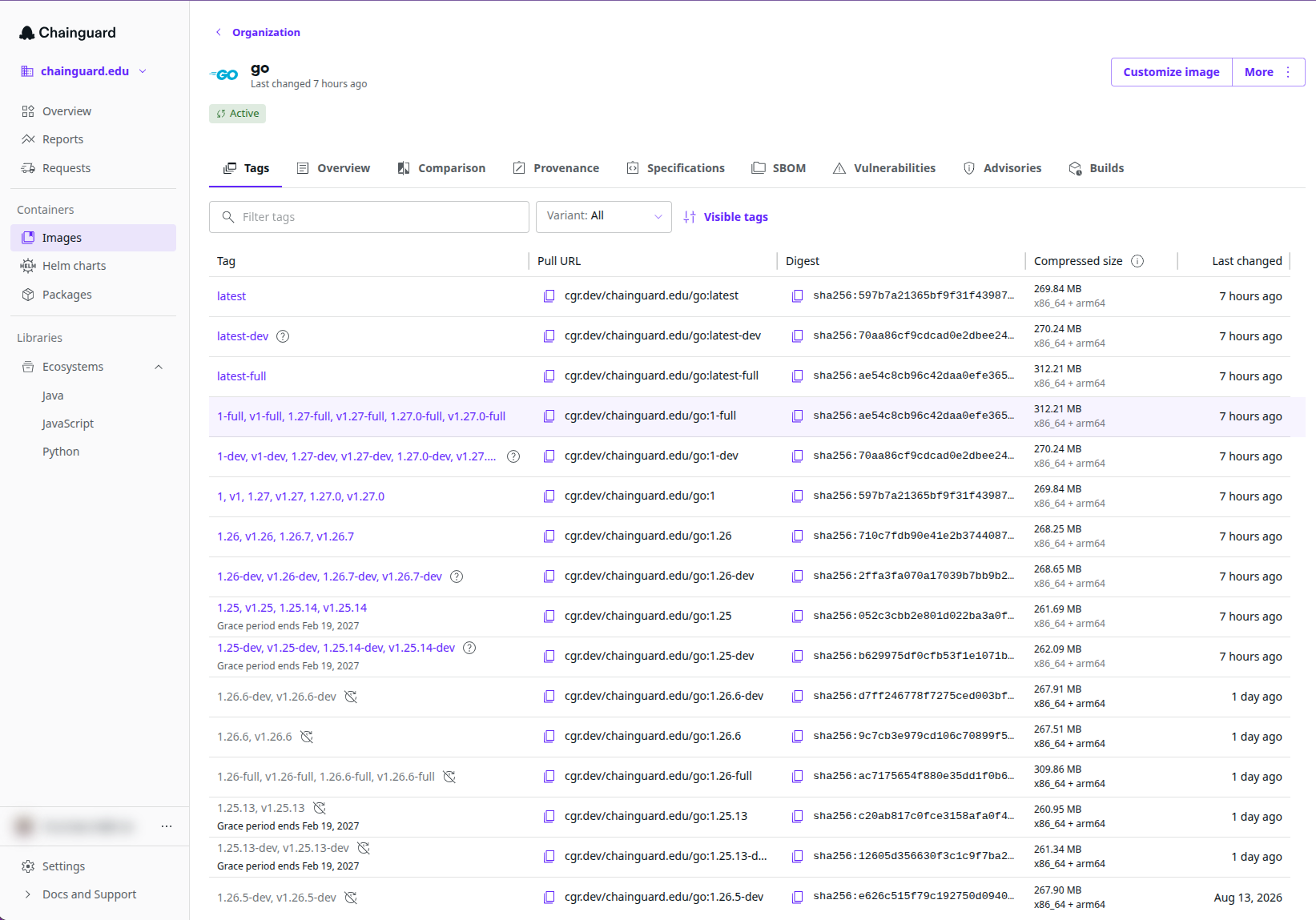Open Overview in the sidebar
The height and width of the screenshot is (920, 1316).
(x=93, y=111)
